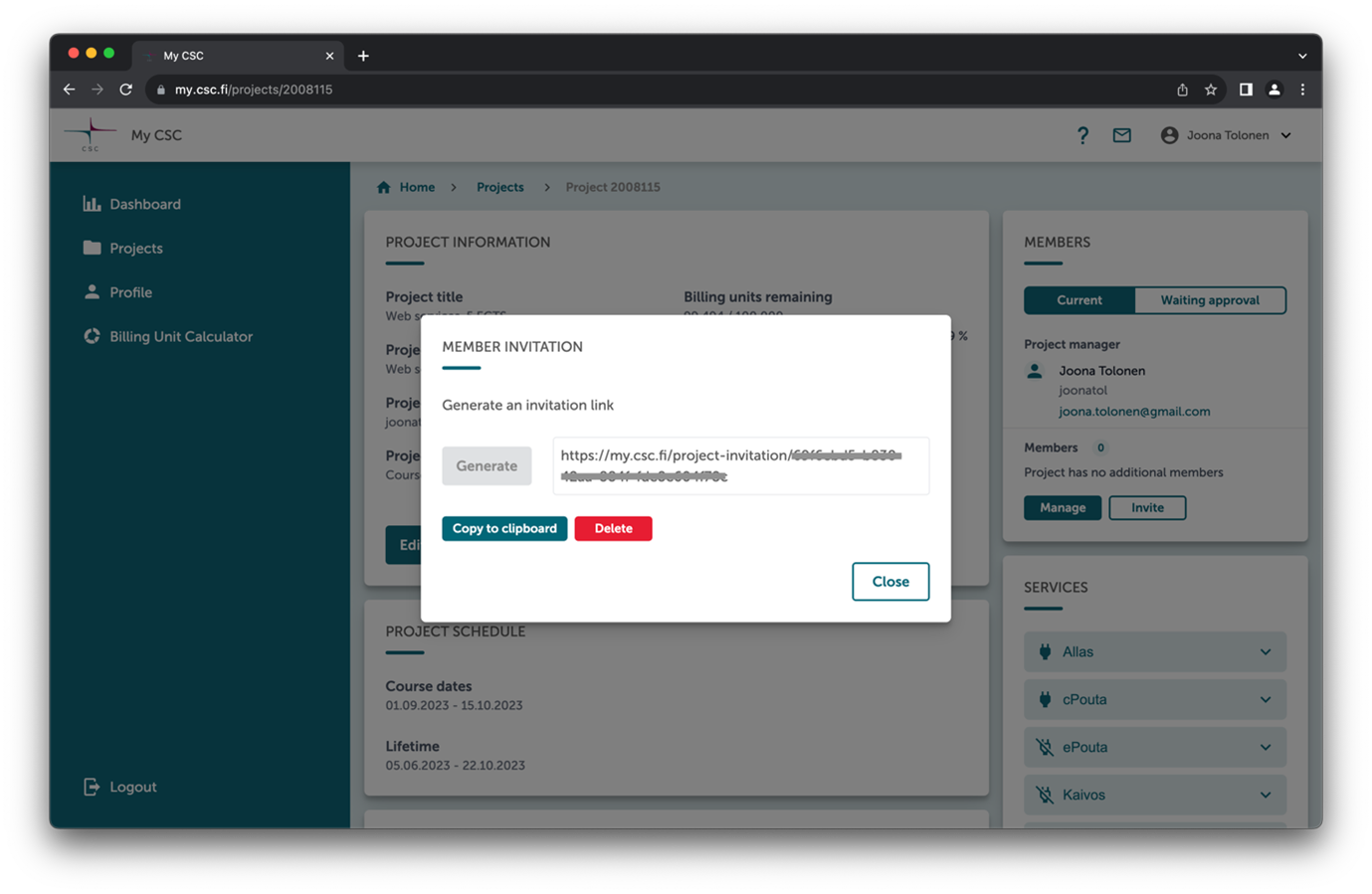
Task: Delete the invitation link with red button
Action: click(x=613, y=528)
